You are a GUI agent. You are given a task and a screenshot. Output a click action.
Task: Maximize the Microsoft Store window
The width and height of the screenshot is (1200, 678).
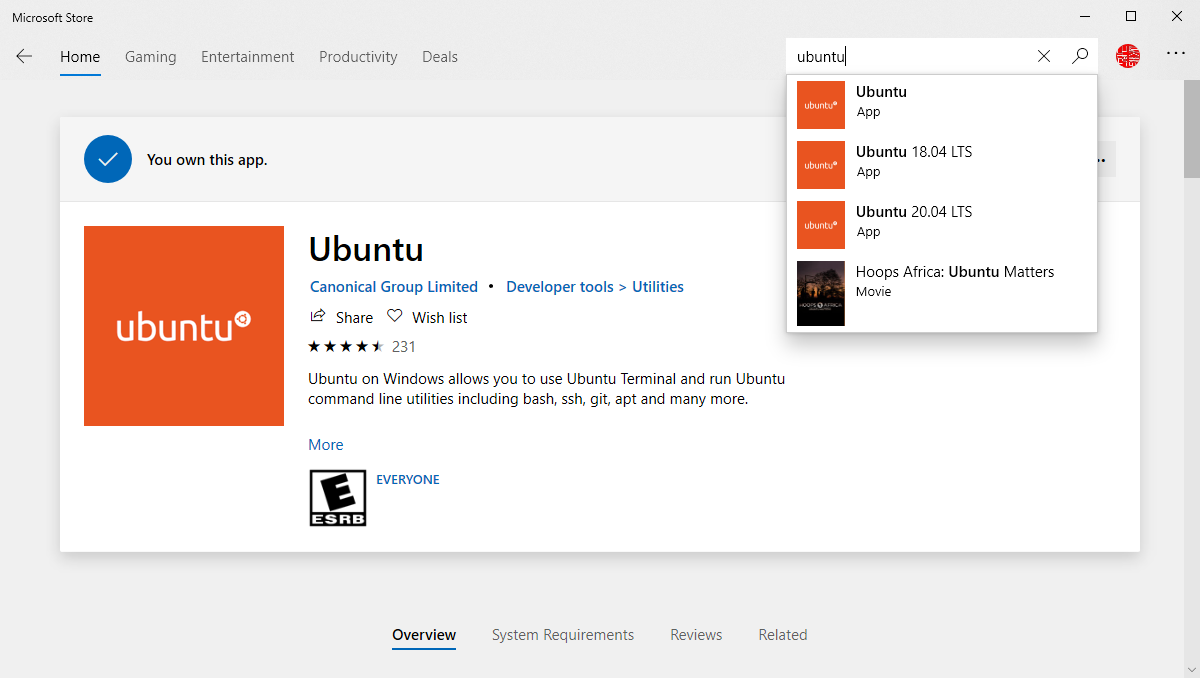[1131, 16]
